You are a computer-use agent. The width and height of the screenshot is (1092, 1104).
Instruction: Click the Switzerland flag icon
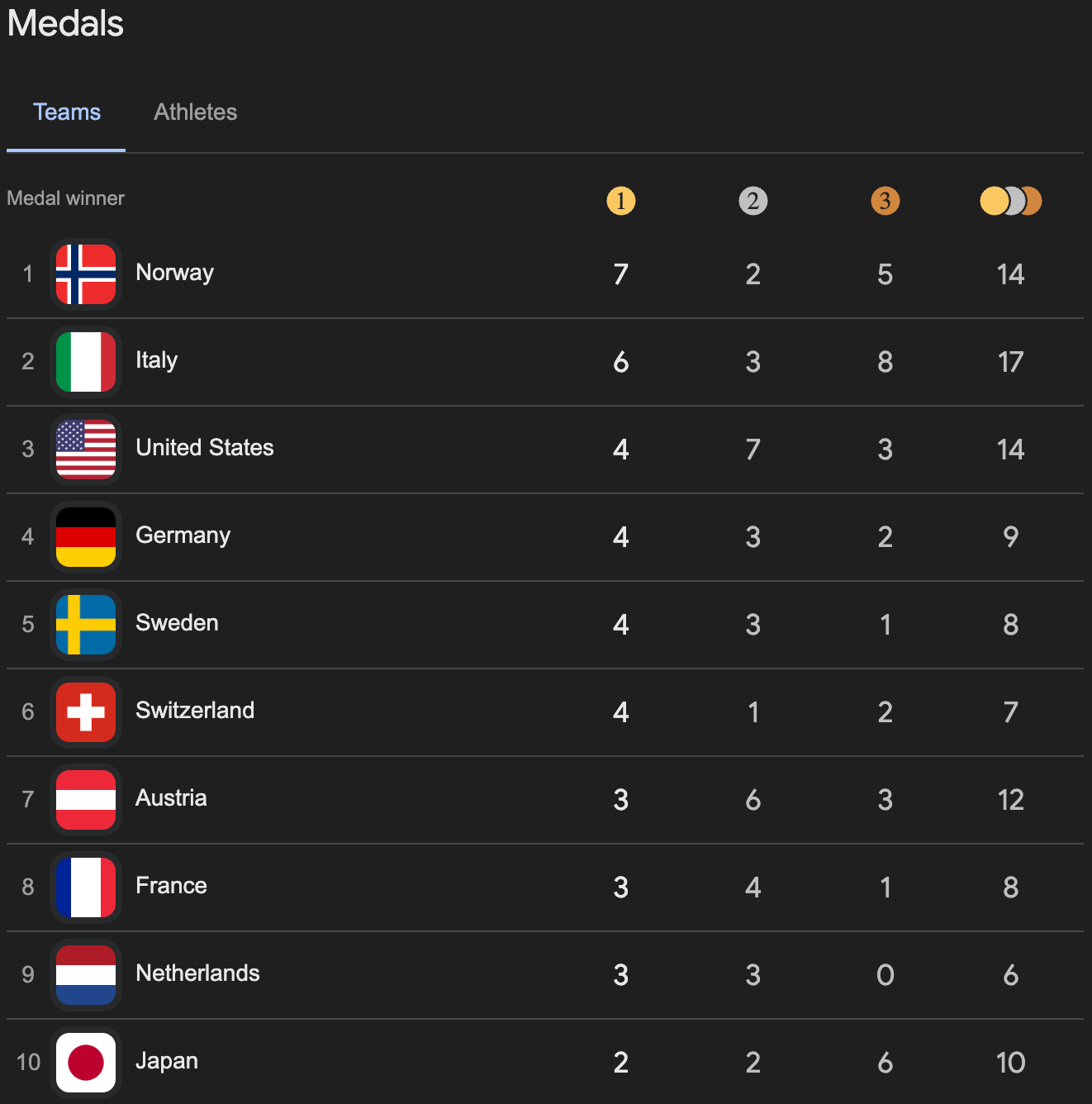[86, 712]
